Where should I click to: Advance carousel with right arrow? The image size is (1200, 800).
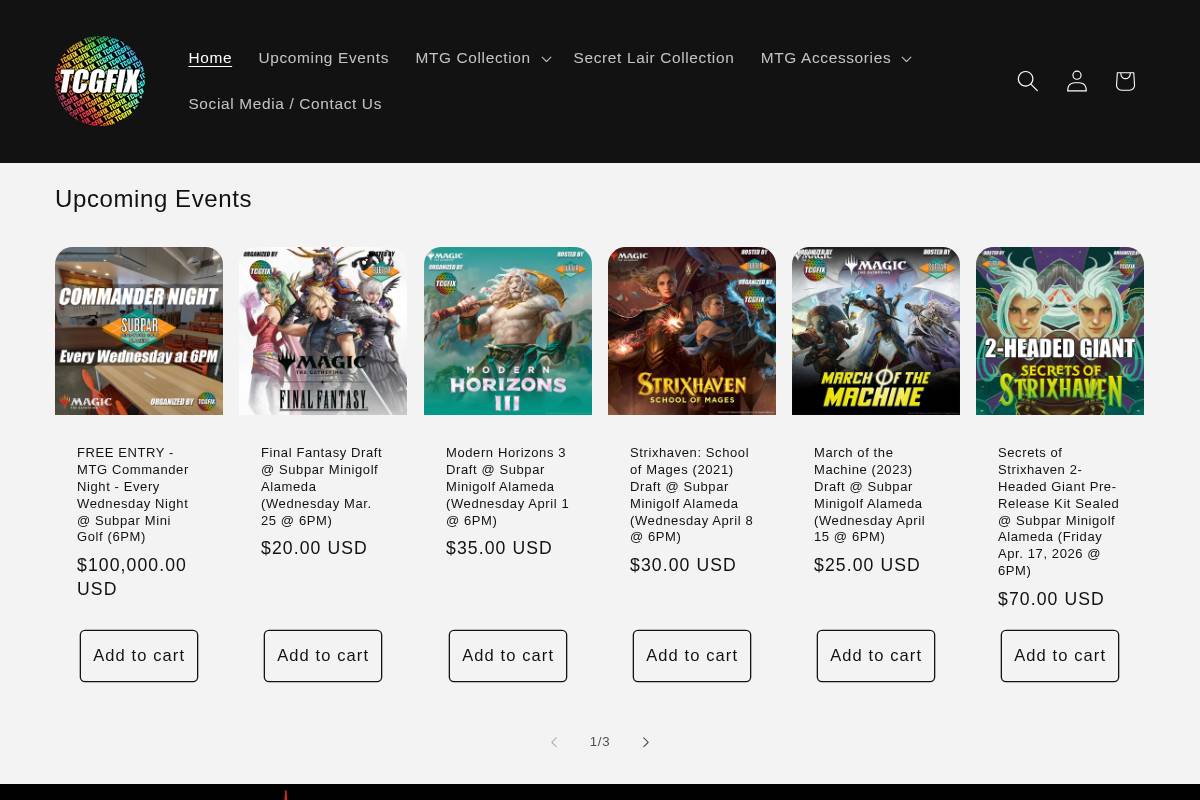[x=645, y=742]
